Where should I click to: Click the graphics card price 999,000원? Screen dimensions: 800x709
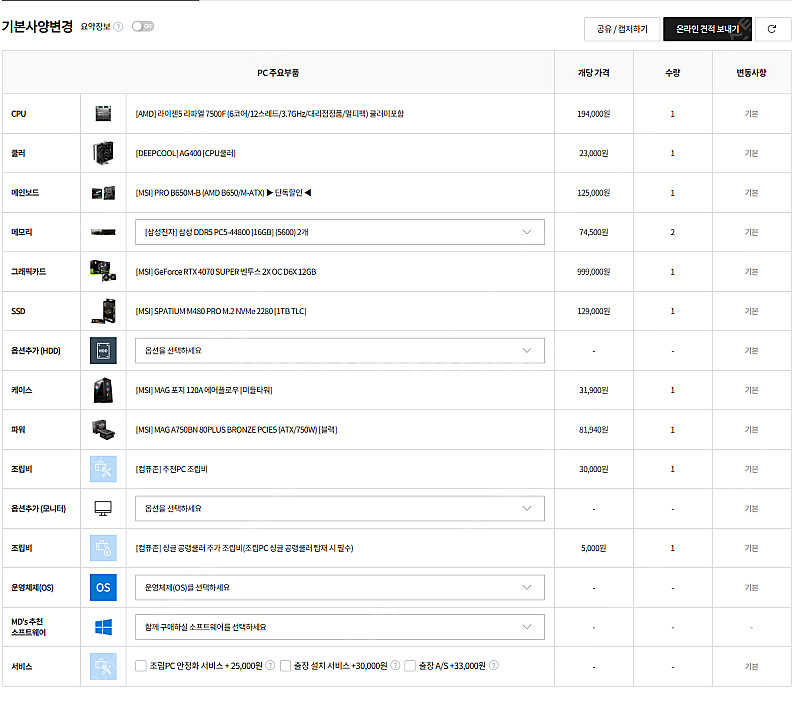pos(593,272)
